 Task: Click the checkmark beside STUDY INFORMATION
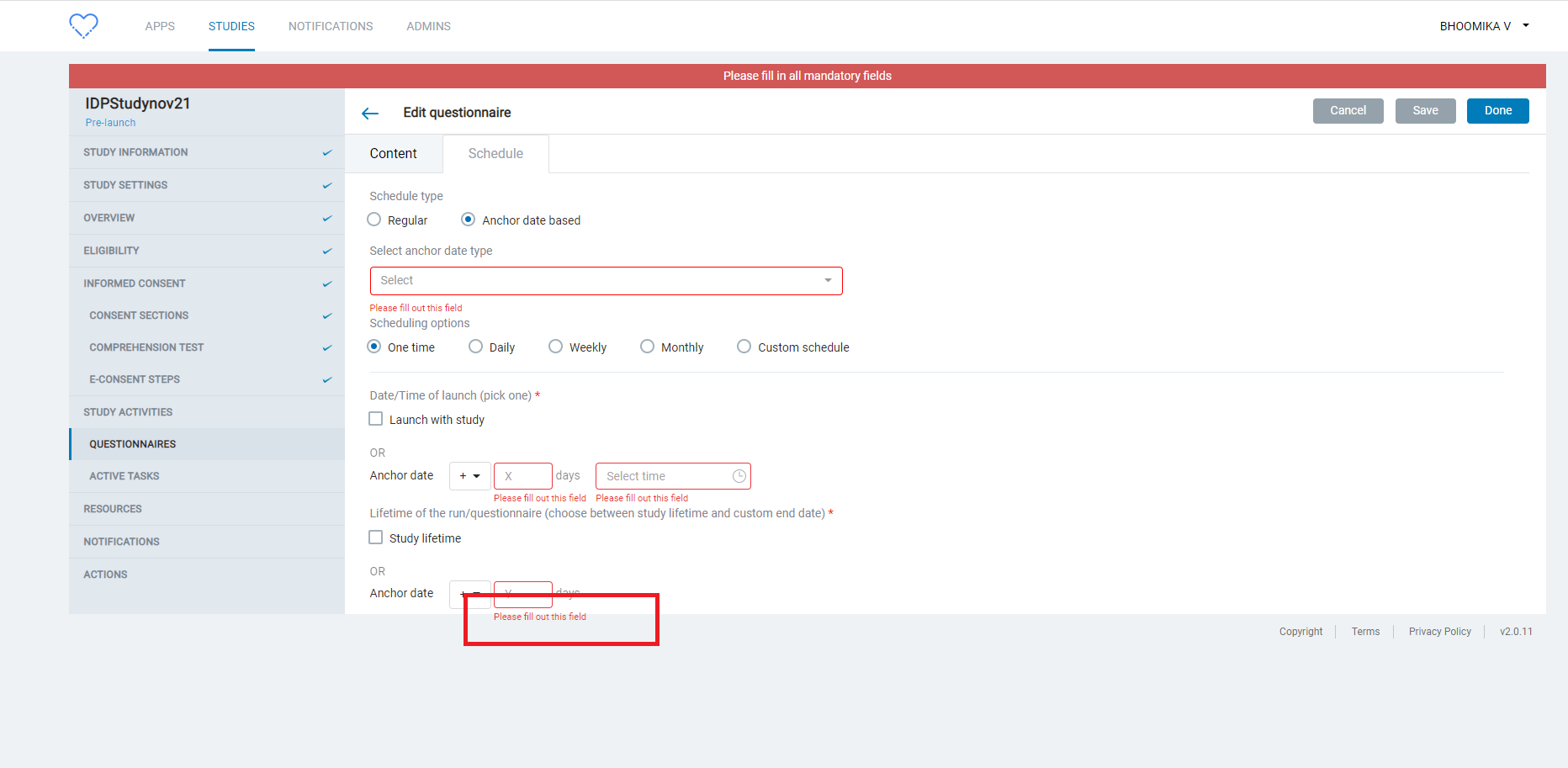point(327,152)
